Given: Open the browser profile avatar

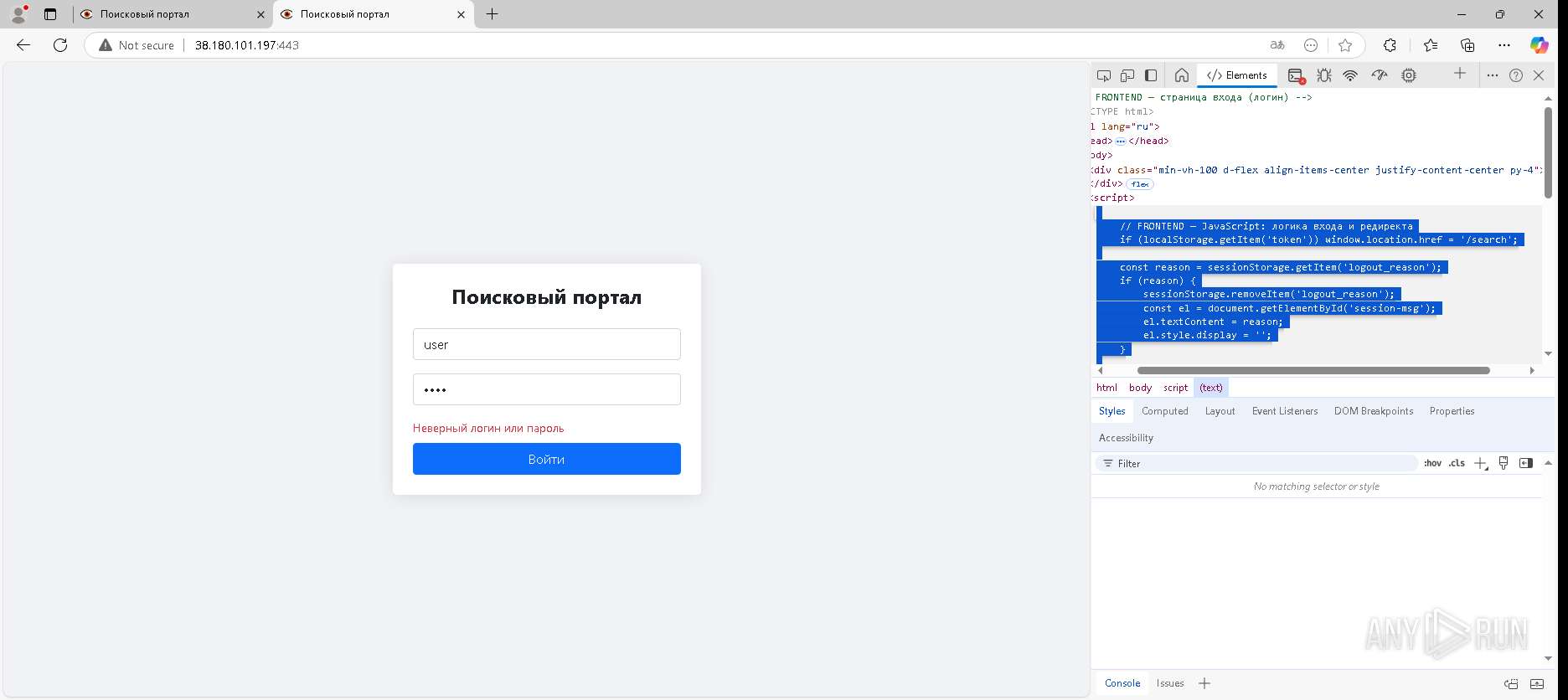Looking at the screenshot, I should pyautogui.click(x=18, y=14).
